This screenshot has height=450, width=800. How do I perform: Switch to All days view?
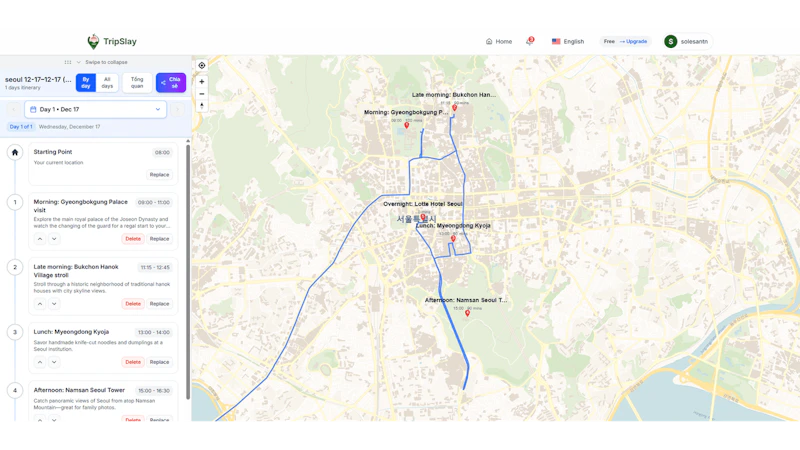click(107, 83)
